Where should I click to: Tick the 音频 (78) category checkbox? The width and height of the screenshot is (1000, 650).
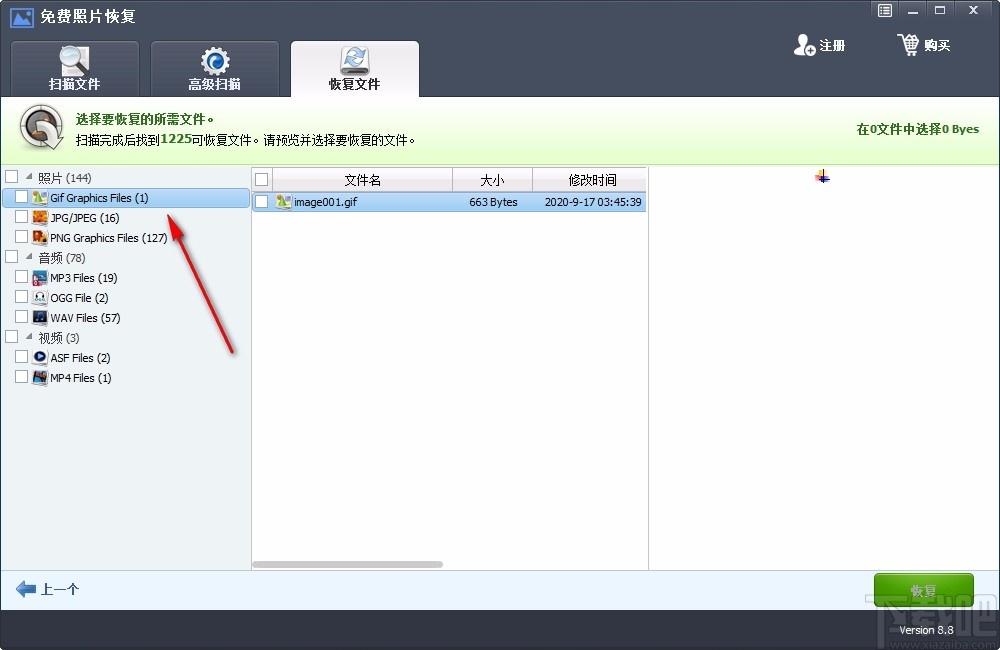click(x=11, y=256)
